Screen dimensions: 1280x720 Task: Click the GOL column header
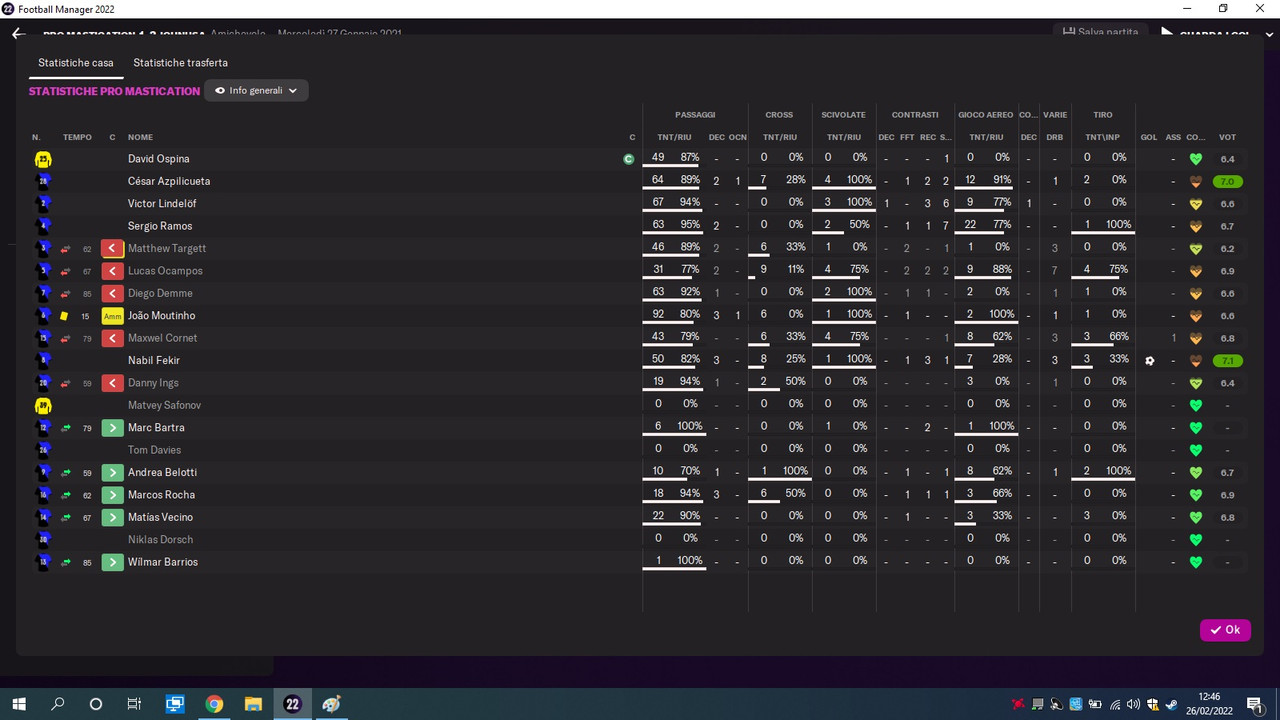pos(1149,137)
